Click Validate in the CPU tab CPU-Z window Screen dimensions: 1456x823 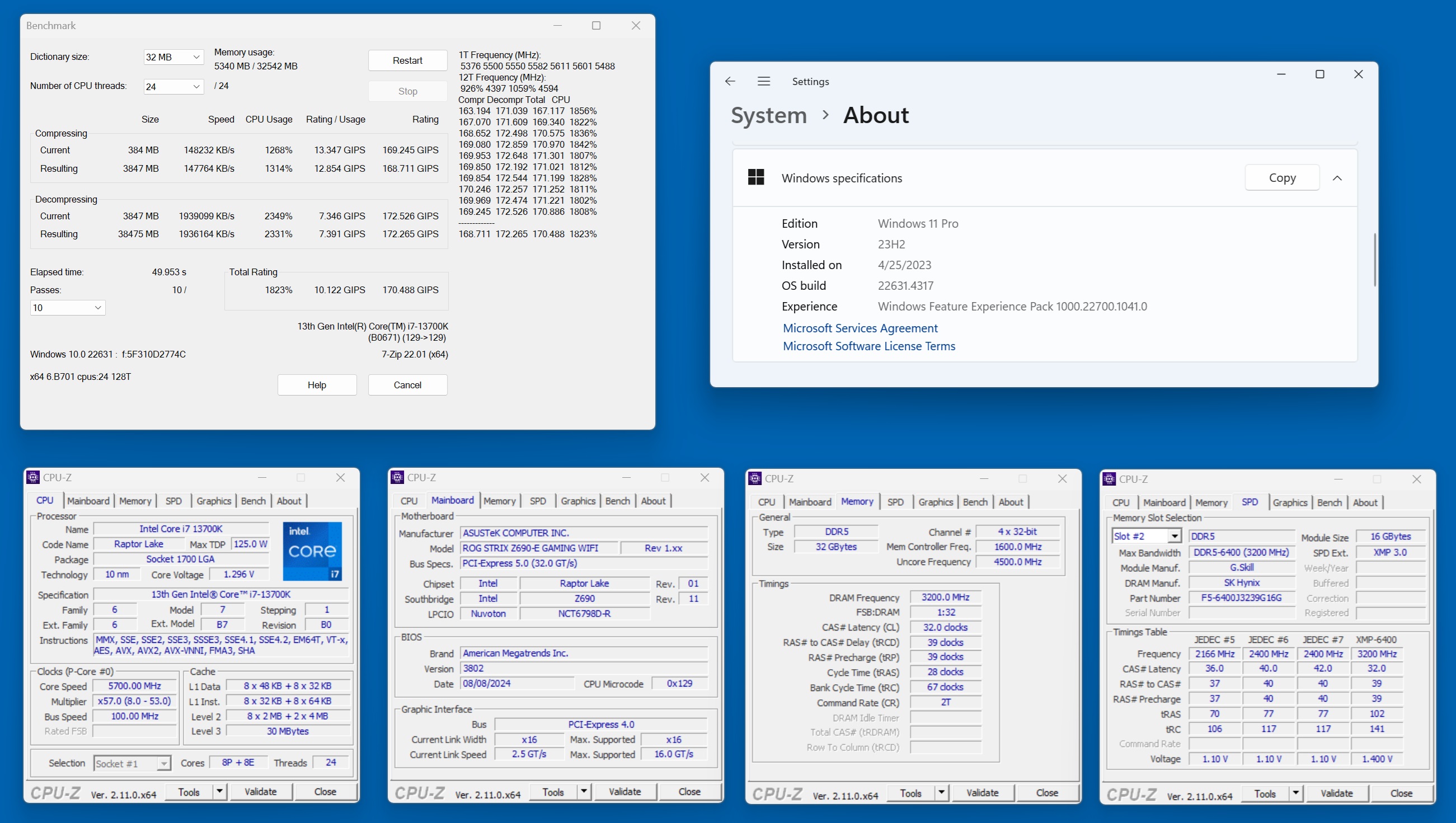click(261, 792)
